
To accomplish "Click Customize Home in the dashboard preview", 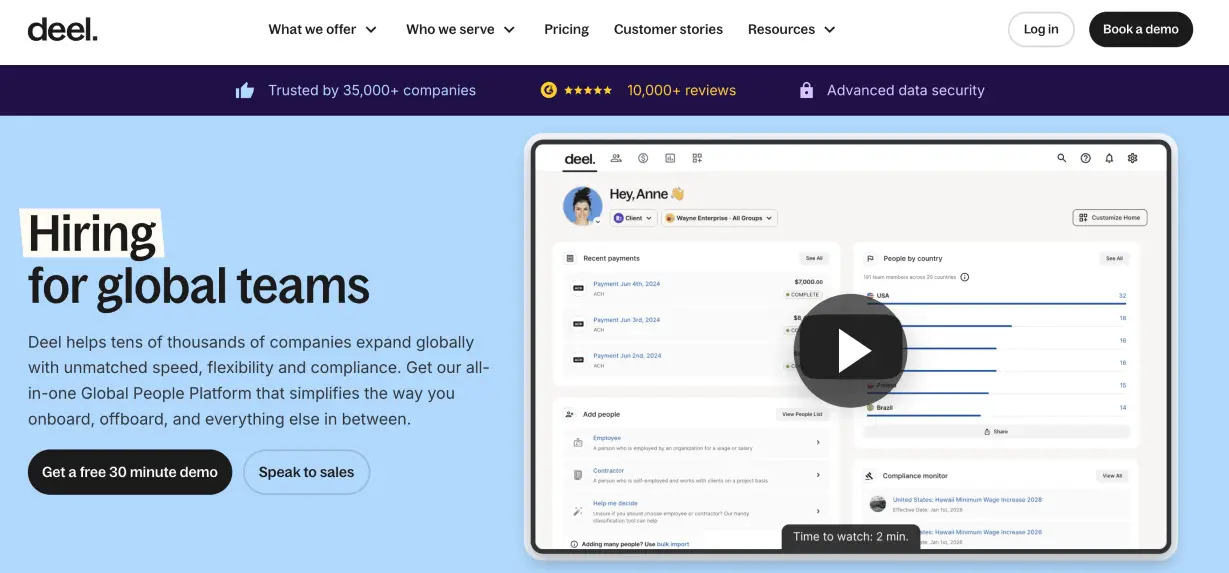I will pos(1110,217).
